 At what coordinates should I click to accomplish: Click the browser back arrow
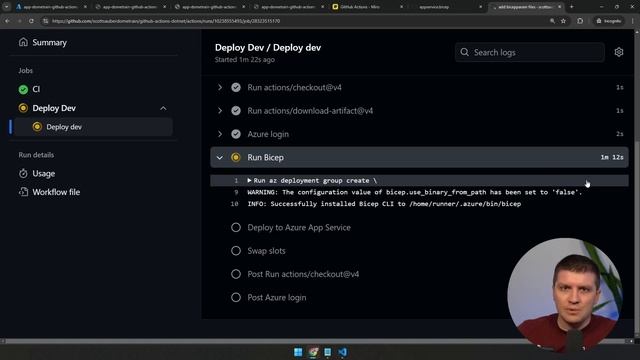pyautogui.click(x=7, y=21)
